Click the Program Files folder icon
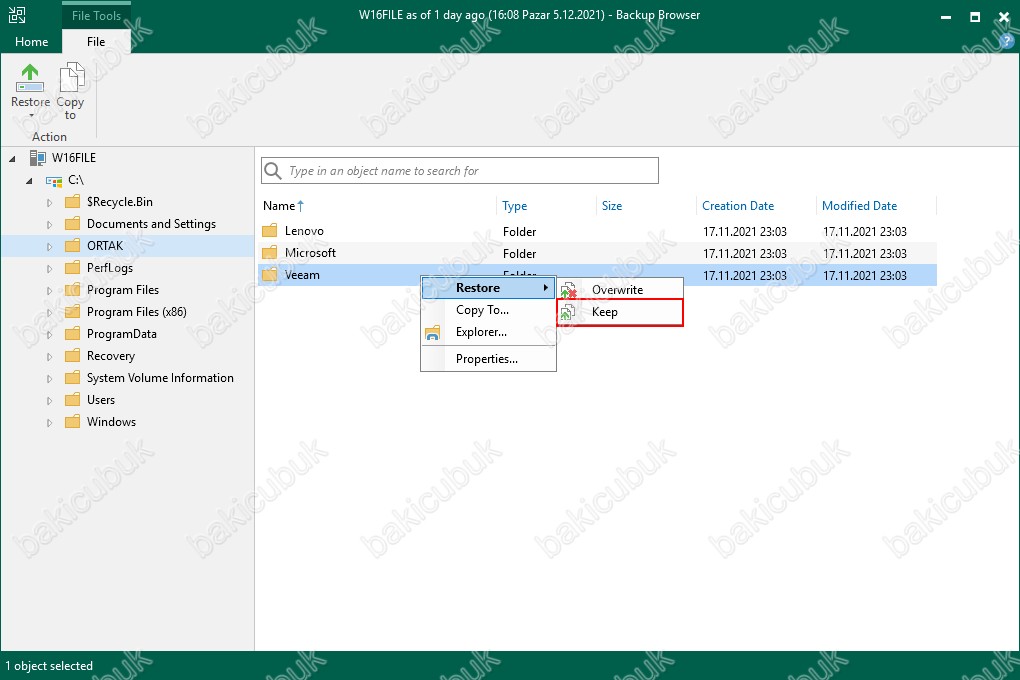Image resolution: width=1020 pixels, height=680 pixels. 73,290
